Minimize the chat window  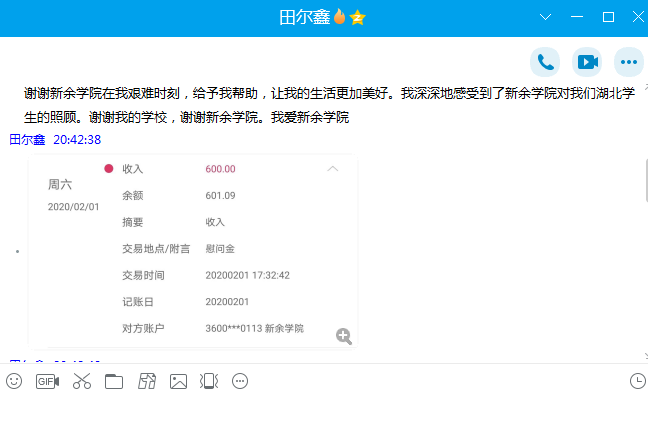click(x=577, y=17)
